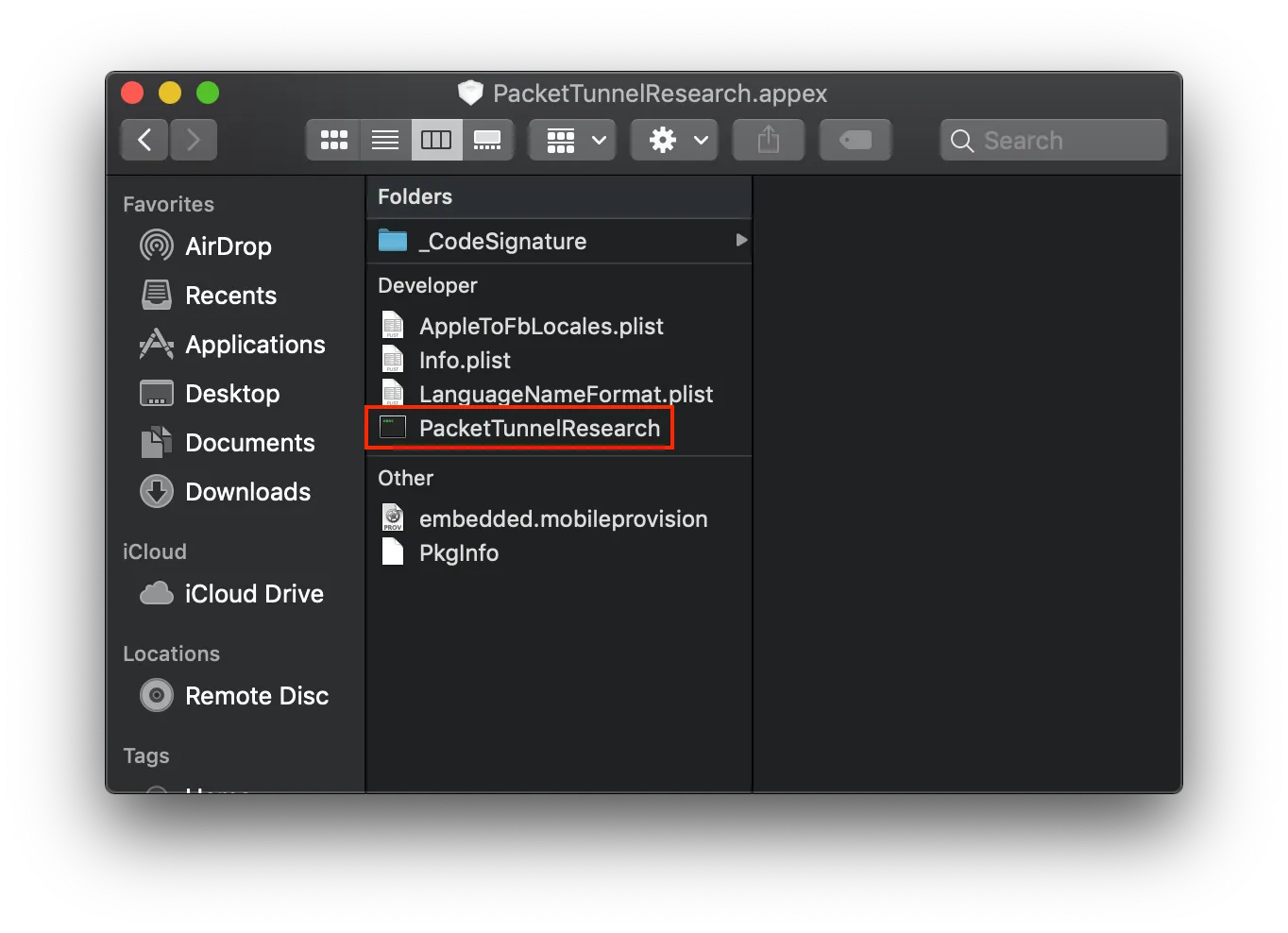
Task: Click the Developer group header
Action: (x=428, y=285)
